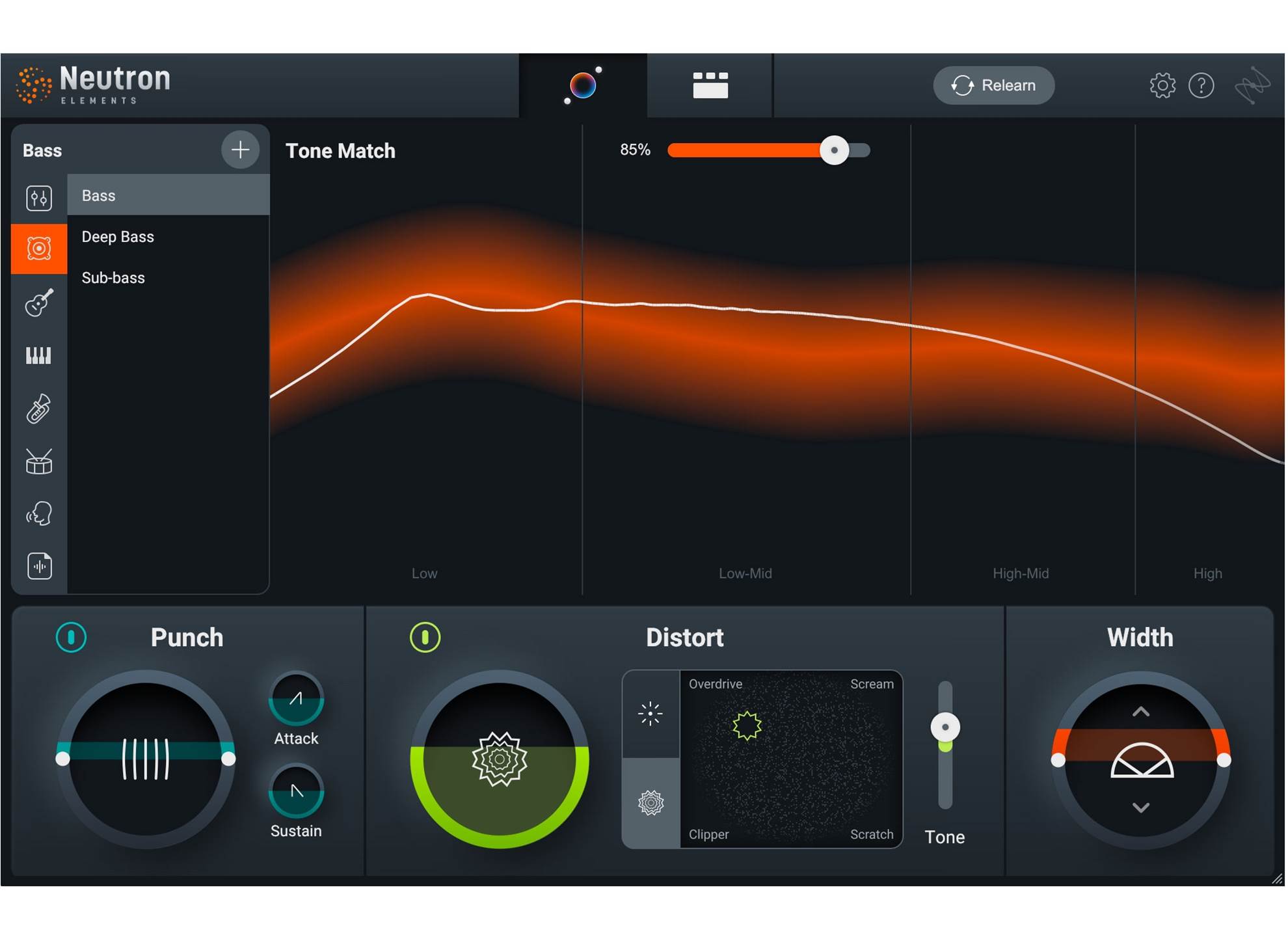Click the Relearn button

993,85
